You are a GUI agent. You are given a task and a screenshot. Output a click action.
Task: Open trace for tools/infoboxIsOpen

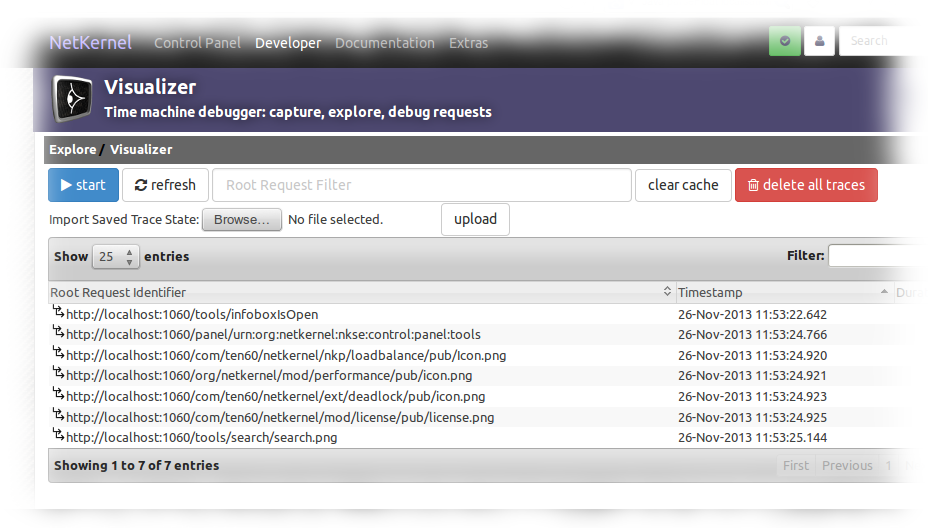click(x=192, y=314)
